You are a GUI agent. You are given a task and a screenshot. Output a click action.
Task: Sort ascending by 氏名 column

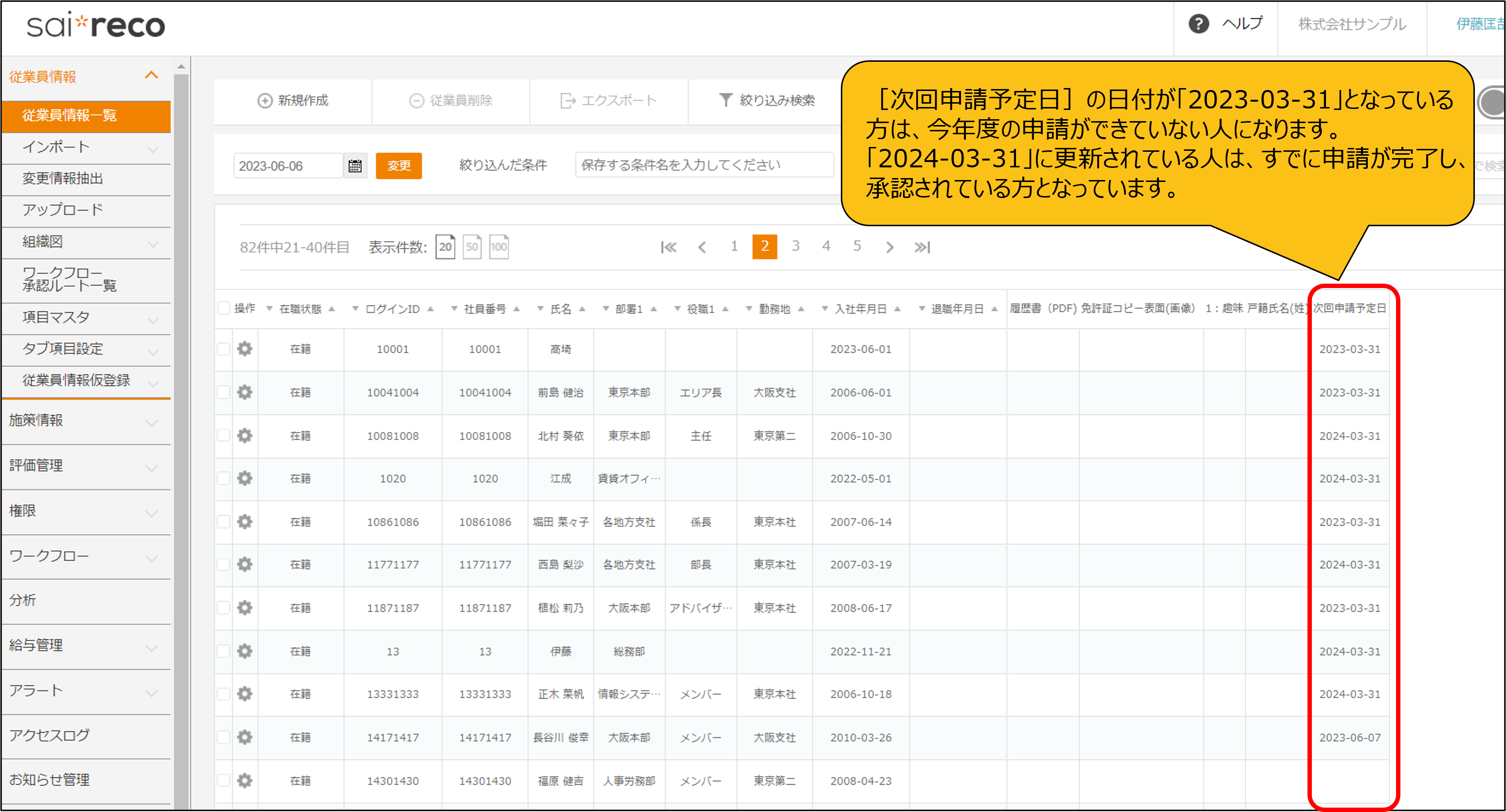pyautogui.click(x=581, y=309)
